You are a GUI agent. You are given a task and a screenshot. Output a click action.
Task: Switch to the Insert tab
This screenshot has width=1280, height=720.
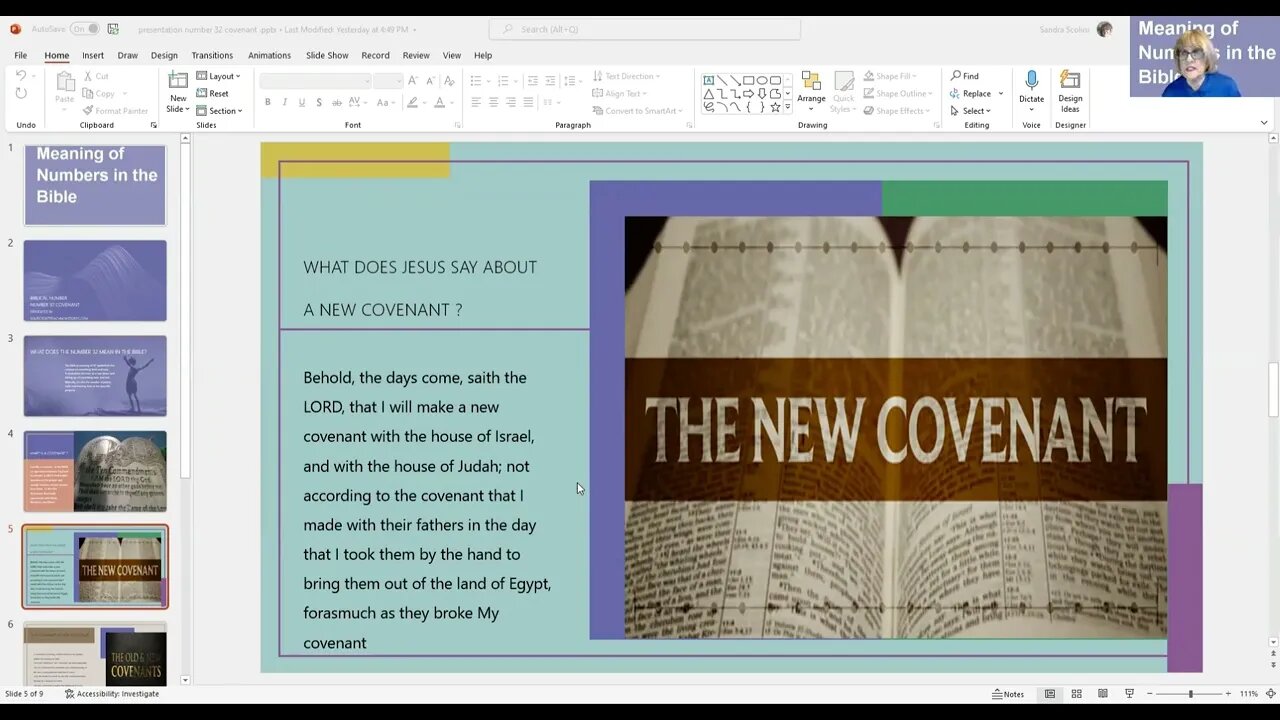(93, 55)
